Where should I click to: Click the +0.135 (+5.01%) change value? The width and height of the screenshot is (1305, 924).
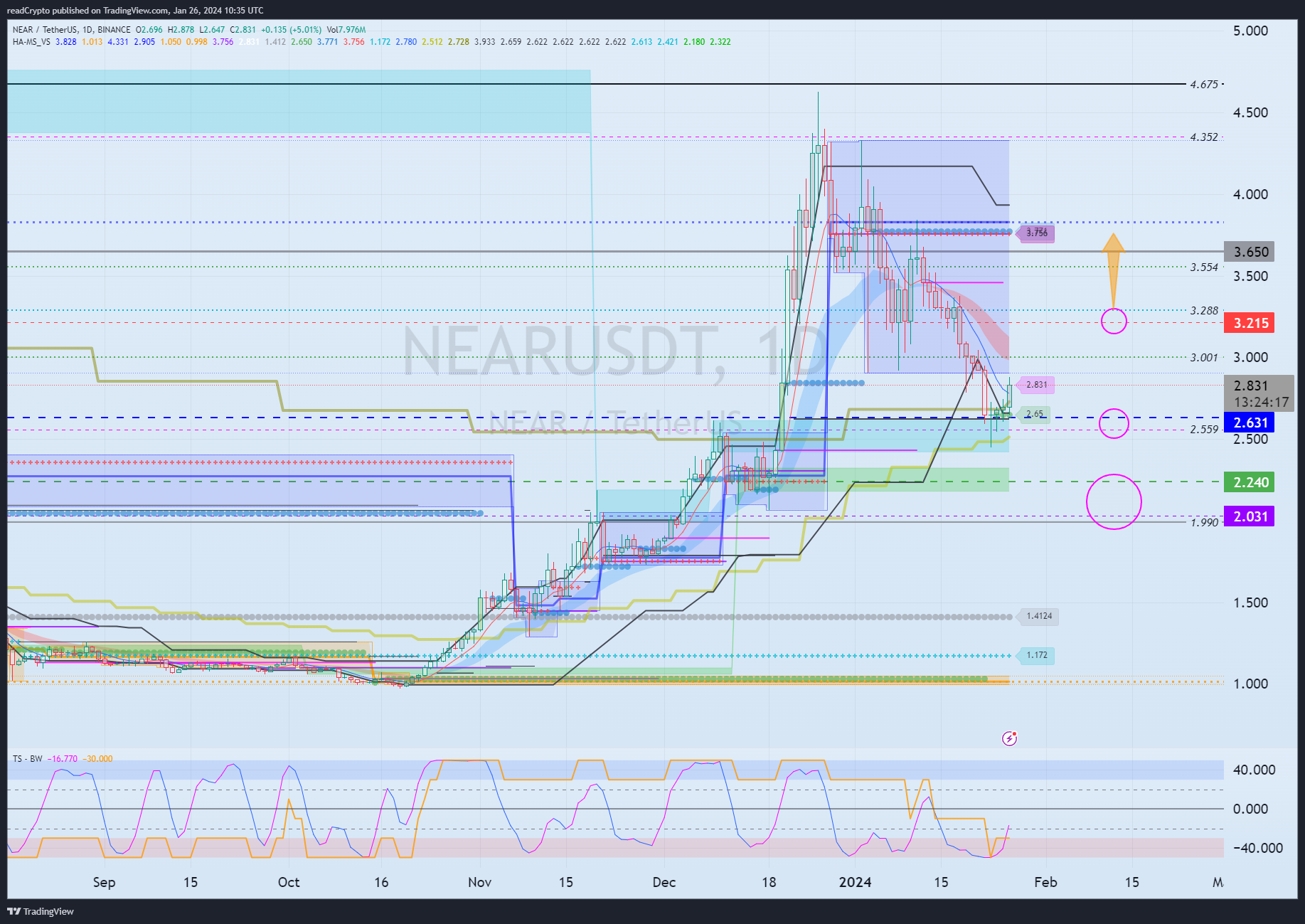[x=291, y=30]
